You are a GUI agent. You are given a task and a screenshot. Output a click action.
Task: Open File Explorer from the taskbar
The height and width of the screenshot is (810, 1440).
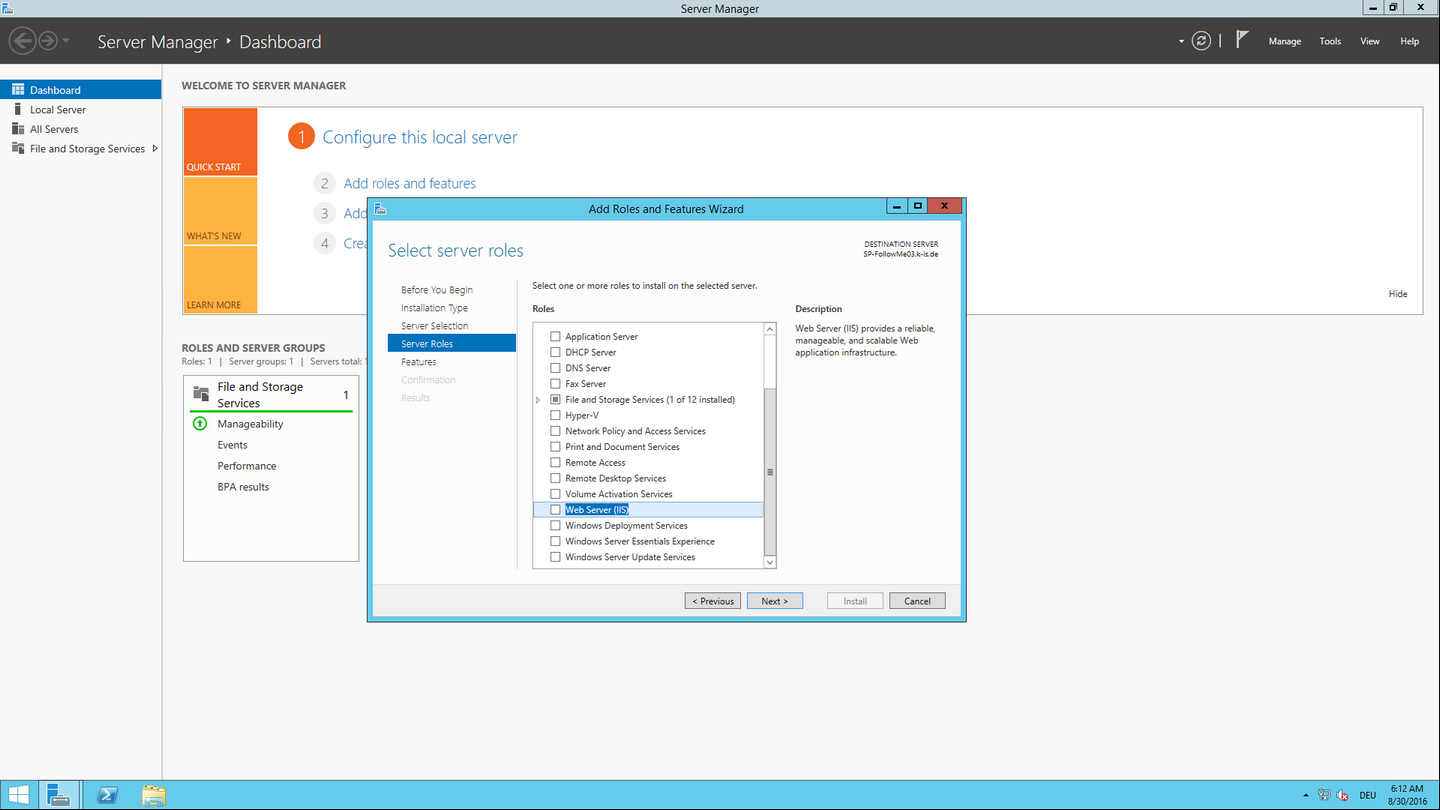(x=153, y=796)
